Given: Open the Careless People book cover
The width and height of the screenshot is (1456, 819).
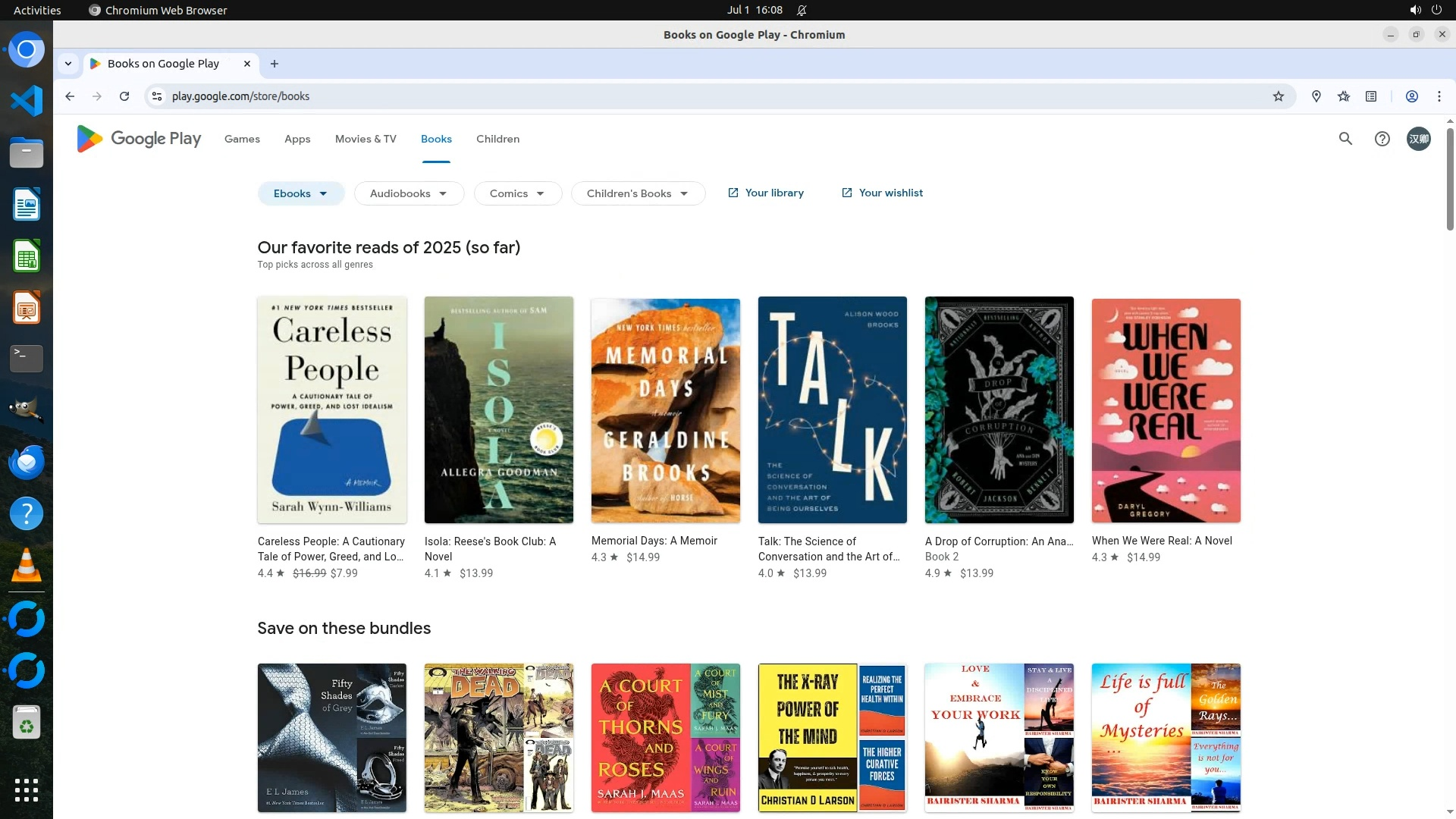Looking at the screenshot, I should coord(332,409).
